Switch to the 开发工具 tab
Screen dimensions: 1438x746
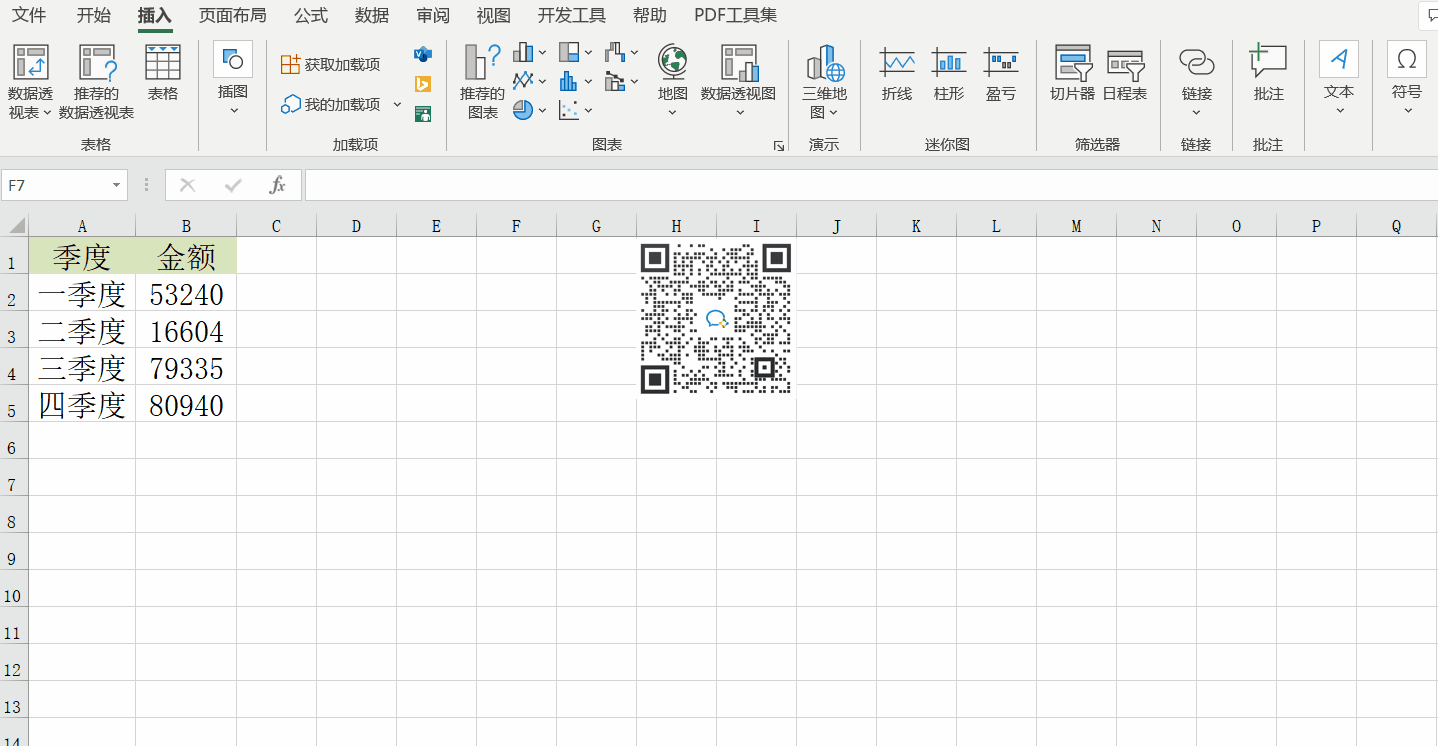[572, 16]
